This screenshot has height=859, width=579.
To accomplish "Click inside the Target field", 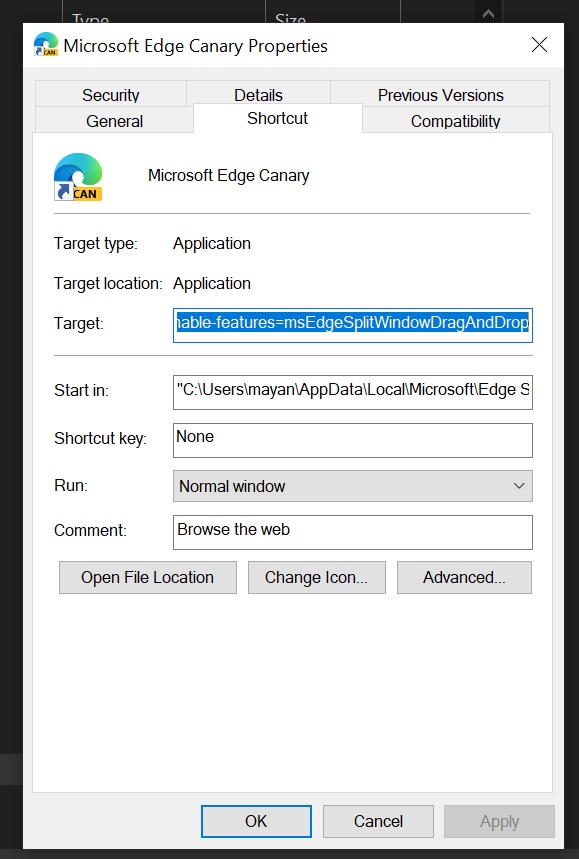I will point(352,325).
